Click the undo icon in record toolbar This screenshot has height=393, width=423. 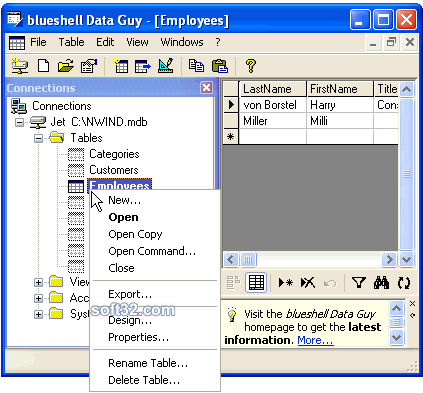click(330, 284)
